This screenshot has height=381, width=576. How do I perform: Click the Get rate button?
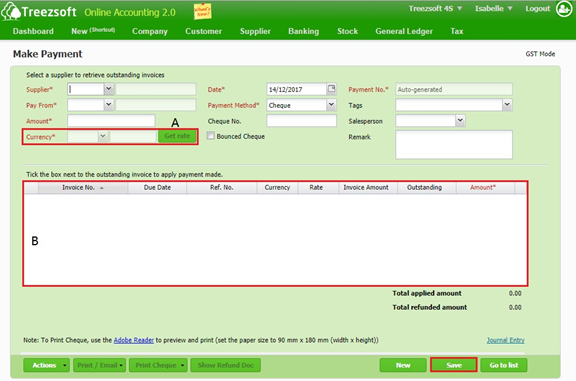(x=177, y=136)
